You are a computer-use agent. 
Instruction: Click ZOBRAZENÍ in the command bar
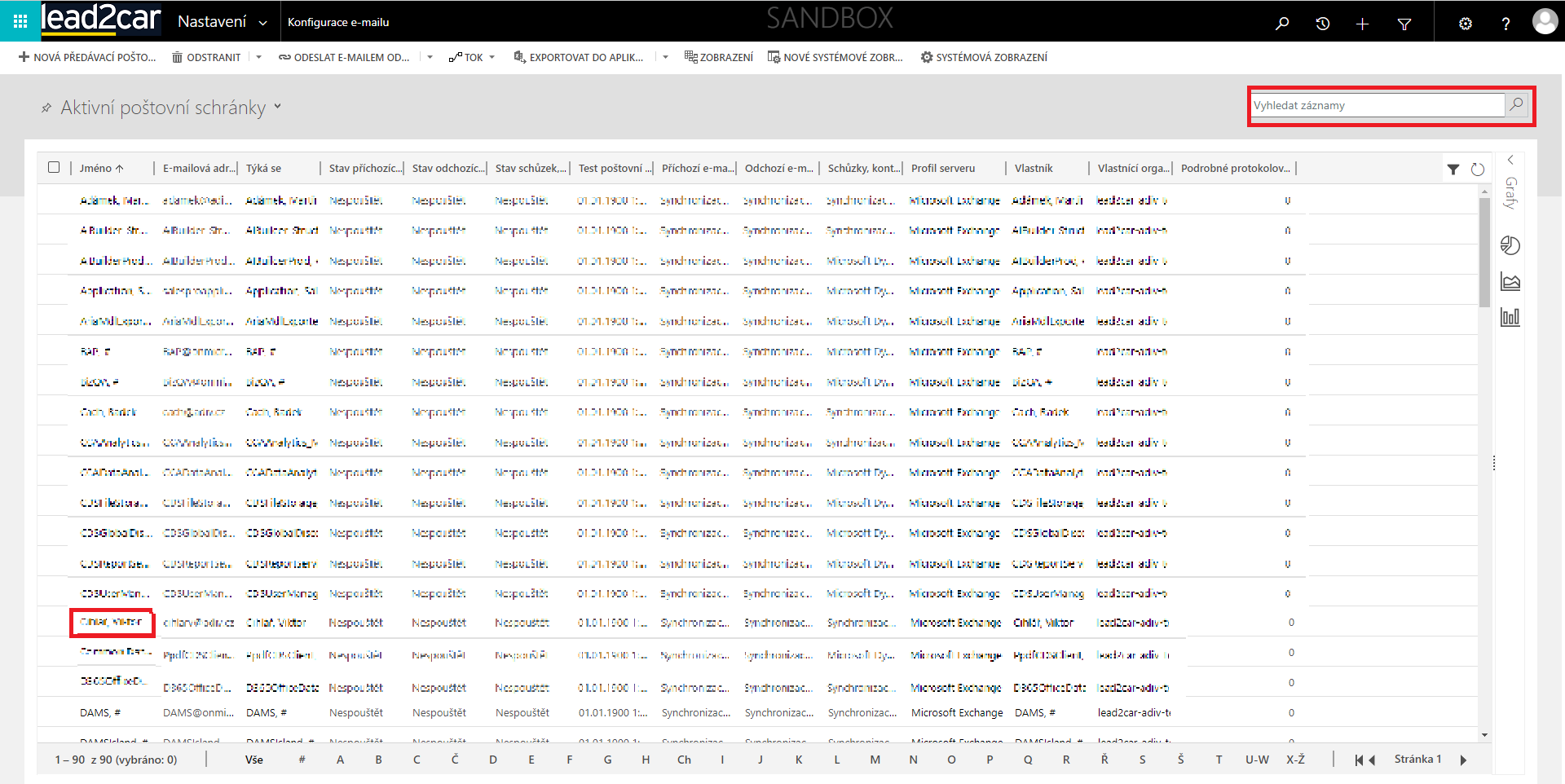click(x=718, y=57)
